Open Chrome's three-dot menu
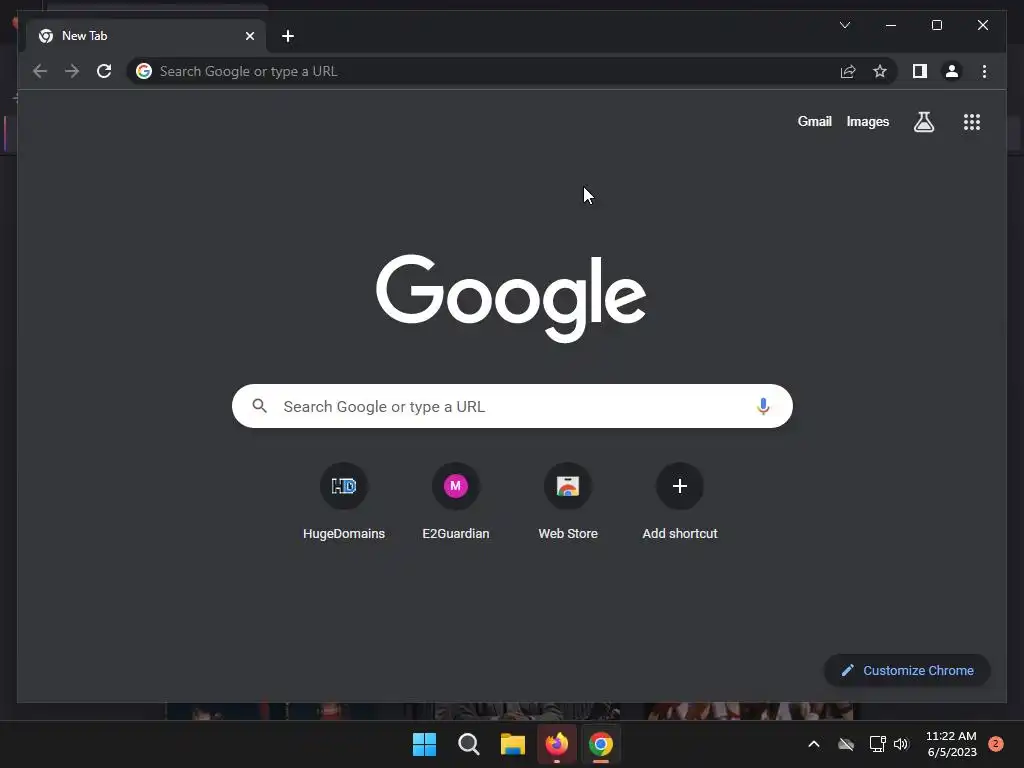This screenshot has height=768, width=1024. 984,71
